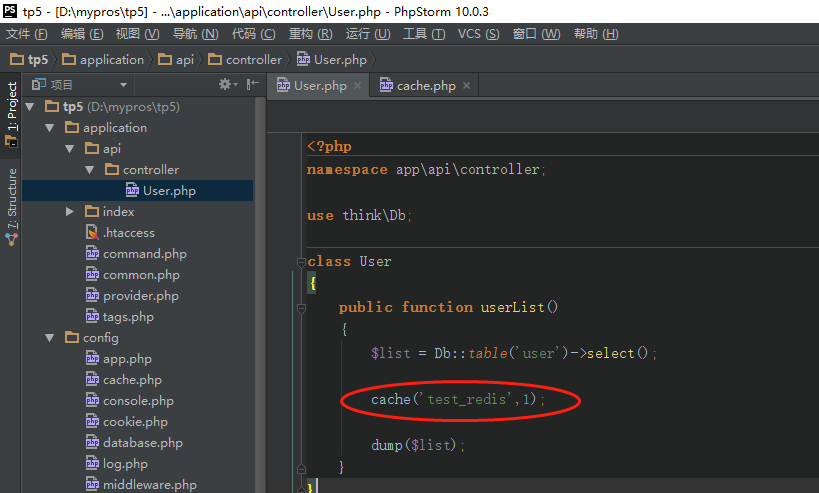Click the cache('test_redis',1) code line
819x493 pixels.
(x=458, y=400)
